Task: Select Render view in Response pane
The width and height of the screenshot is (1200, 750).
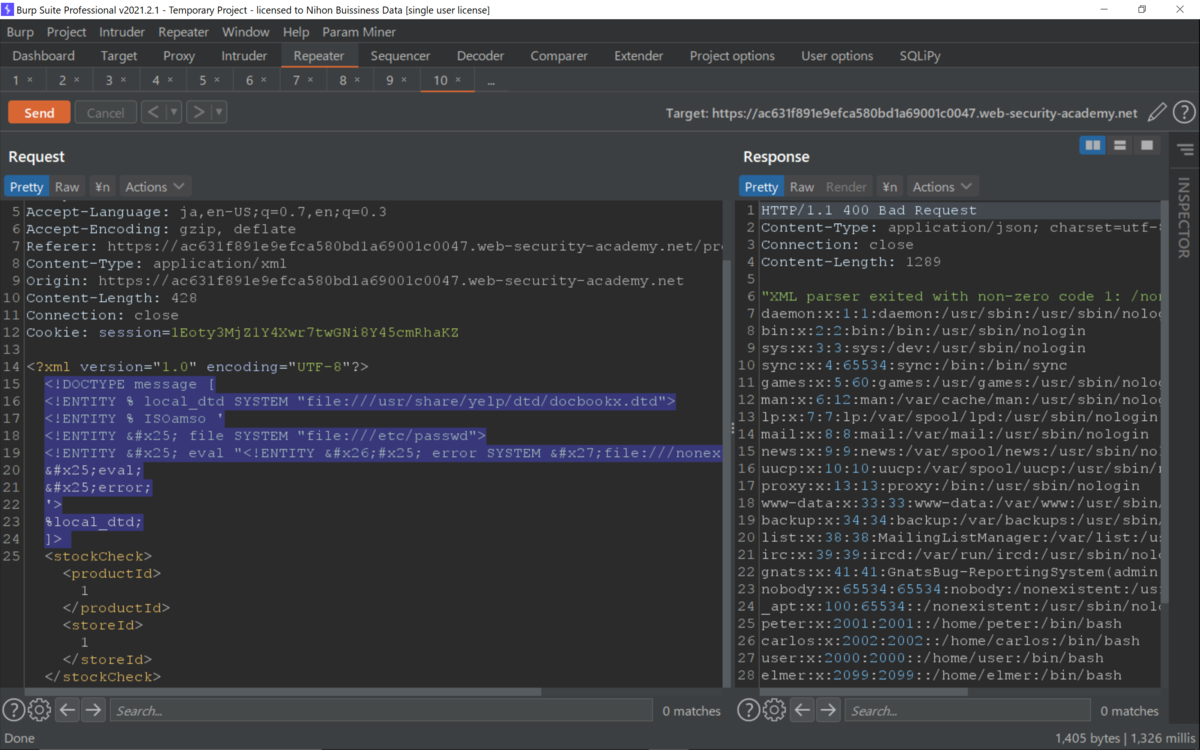Action: tap(846, 187)
